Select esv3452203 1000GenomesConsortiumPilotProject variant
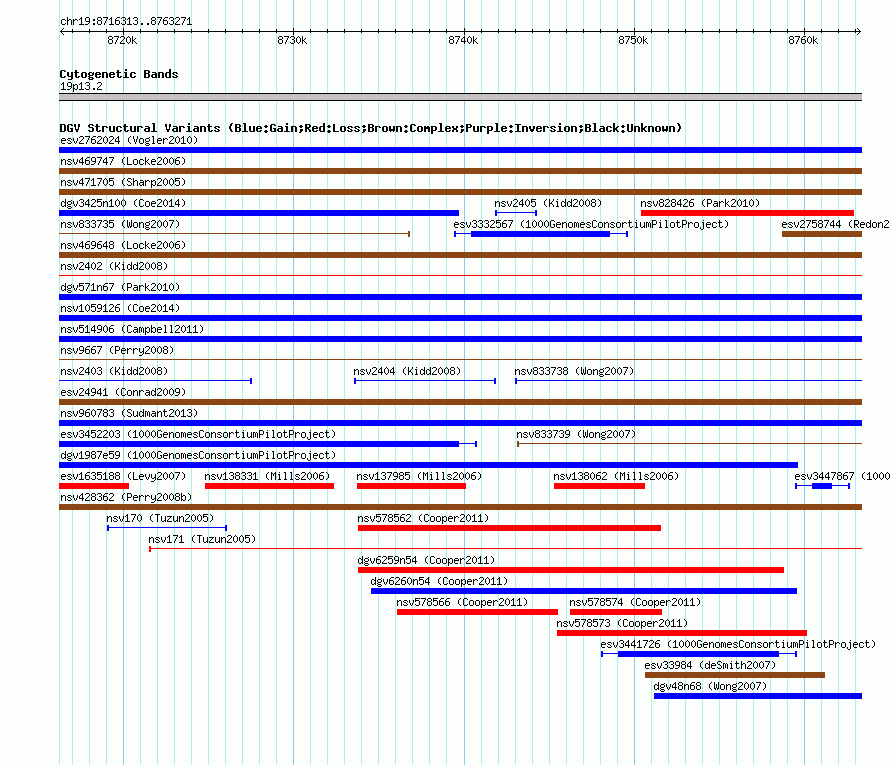Viewport: 890px width, 765px height. point(268,444)
